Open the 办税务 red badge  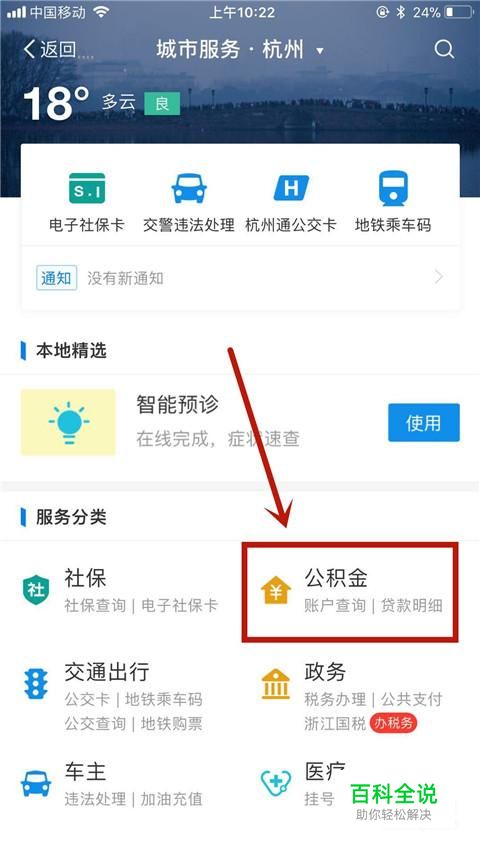(394, 723)
